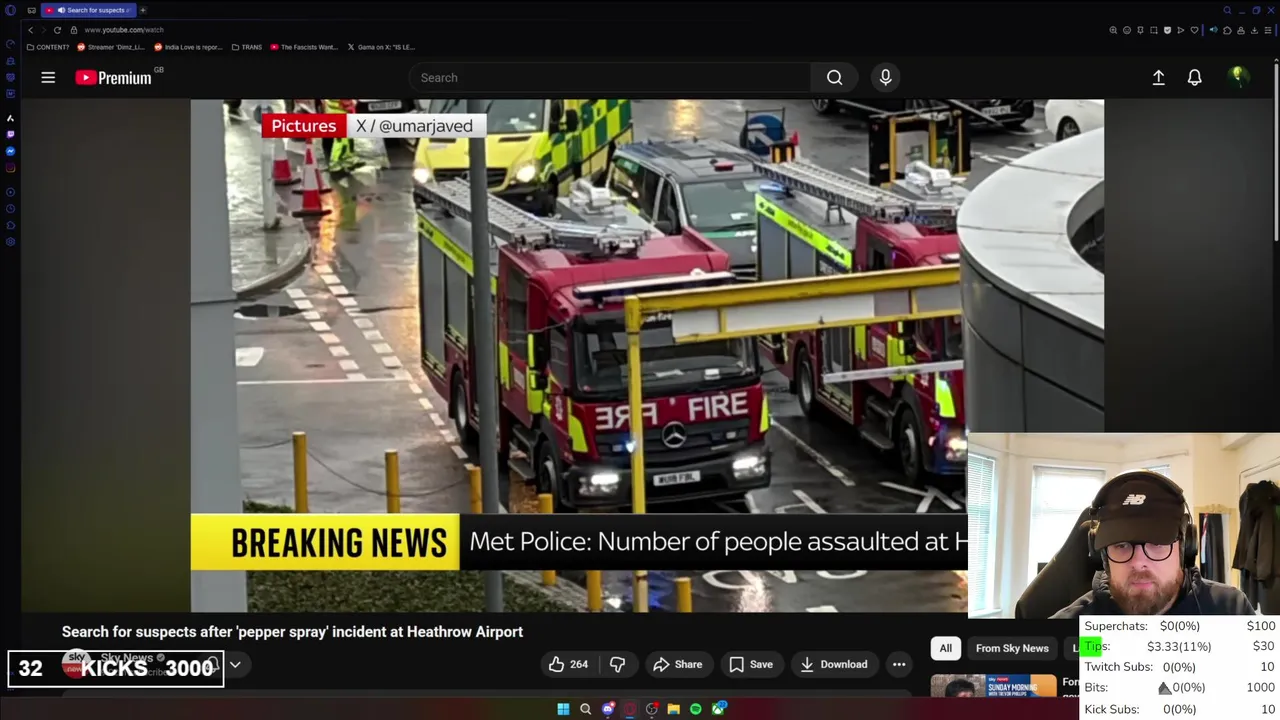Image resolution: width=1280 pixels, height=720 pixels.
Task: Click the send flow arrow icon
Action: coord(1181,30)
